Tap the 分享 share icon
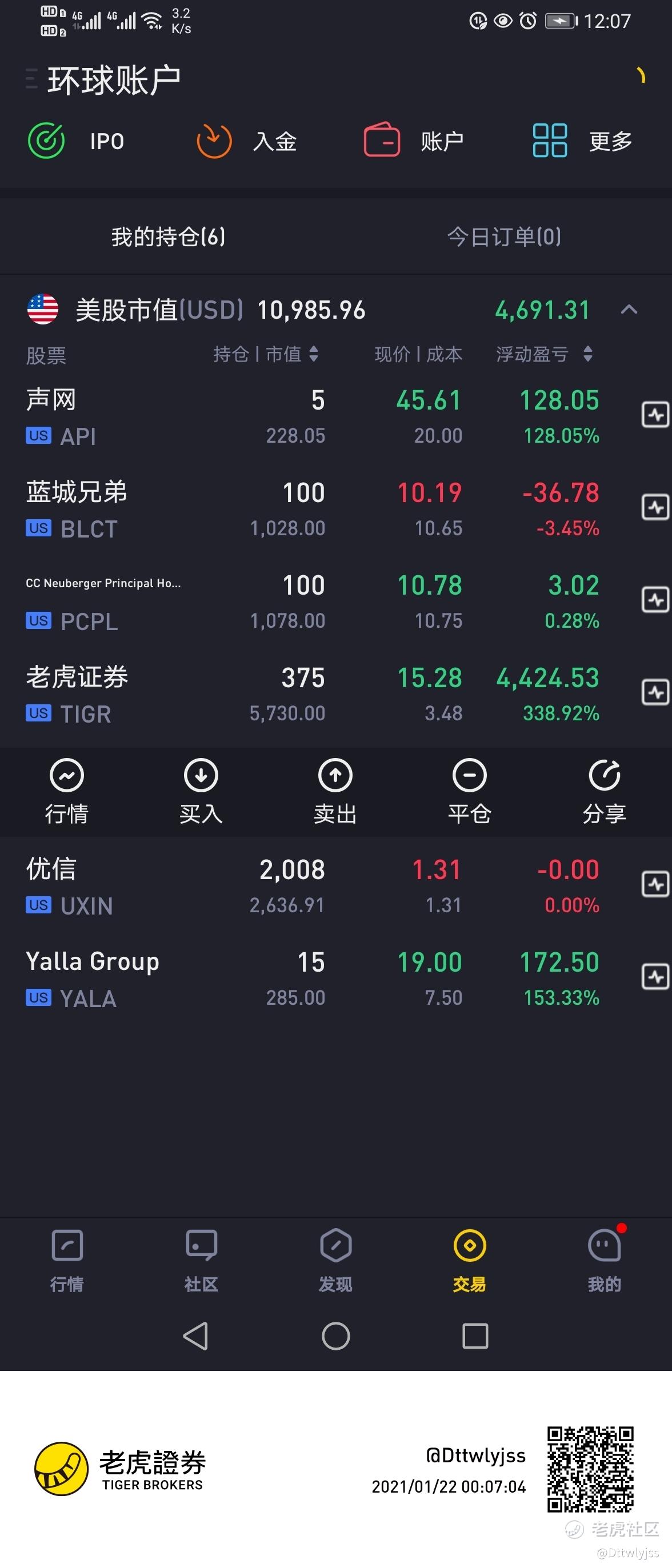This screenshot has height=1568, width=672. pos(605,775)
